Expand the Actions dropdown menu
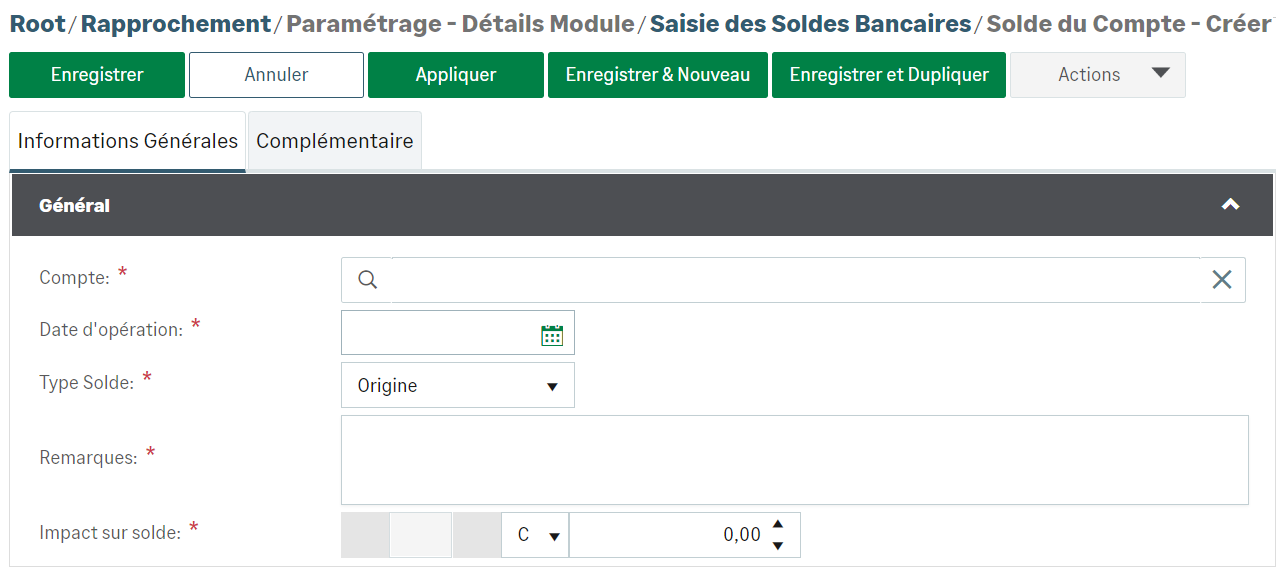Viewport: 1286px width, 581px height. [x=1098, y=75]
